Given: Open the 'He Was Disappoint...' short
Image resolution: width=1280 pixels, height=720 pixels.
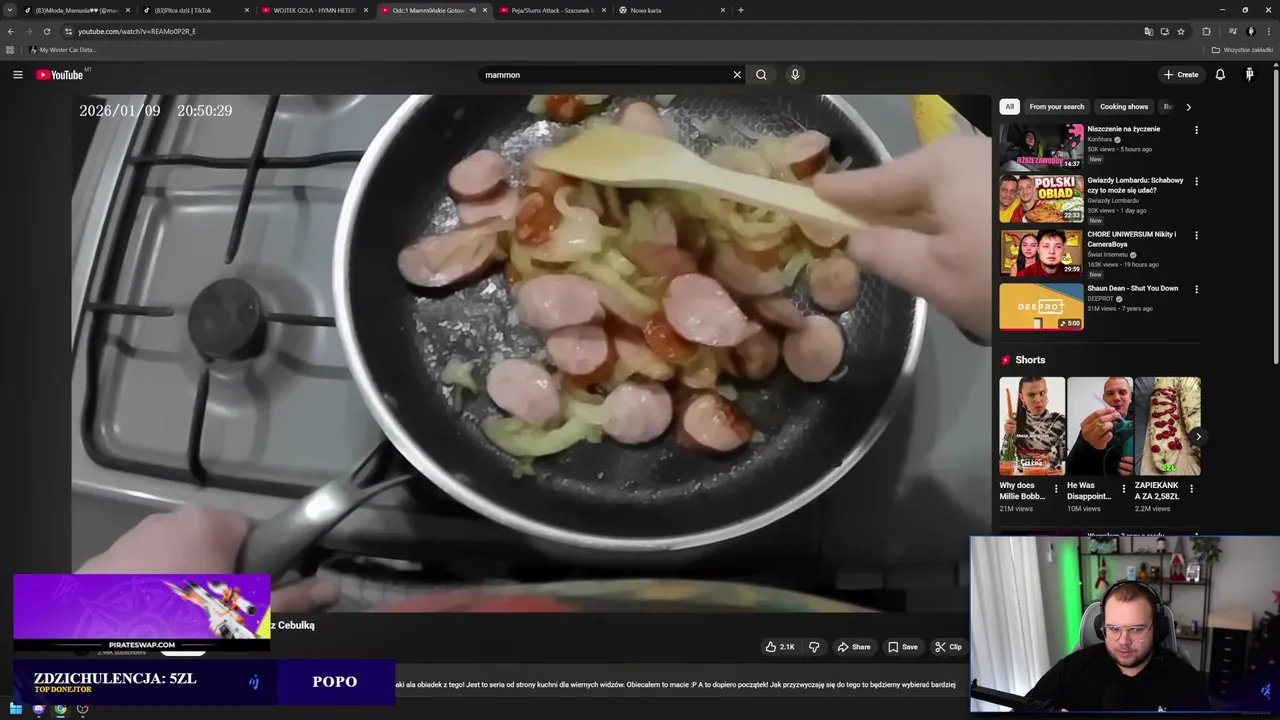Looking at the screenshot, I should click(1099, 426).
